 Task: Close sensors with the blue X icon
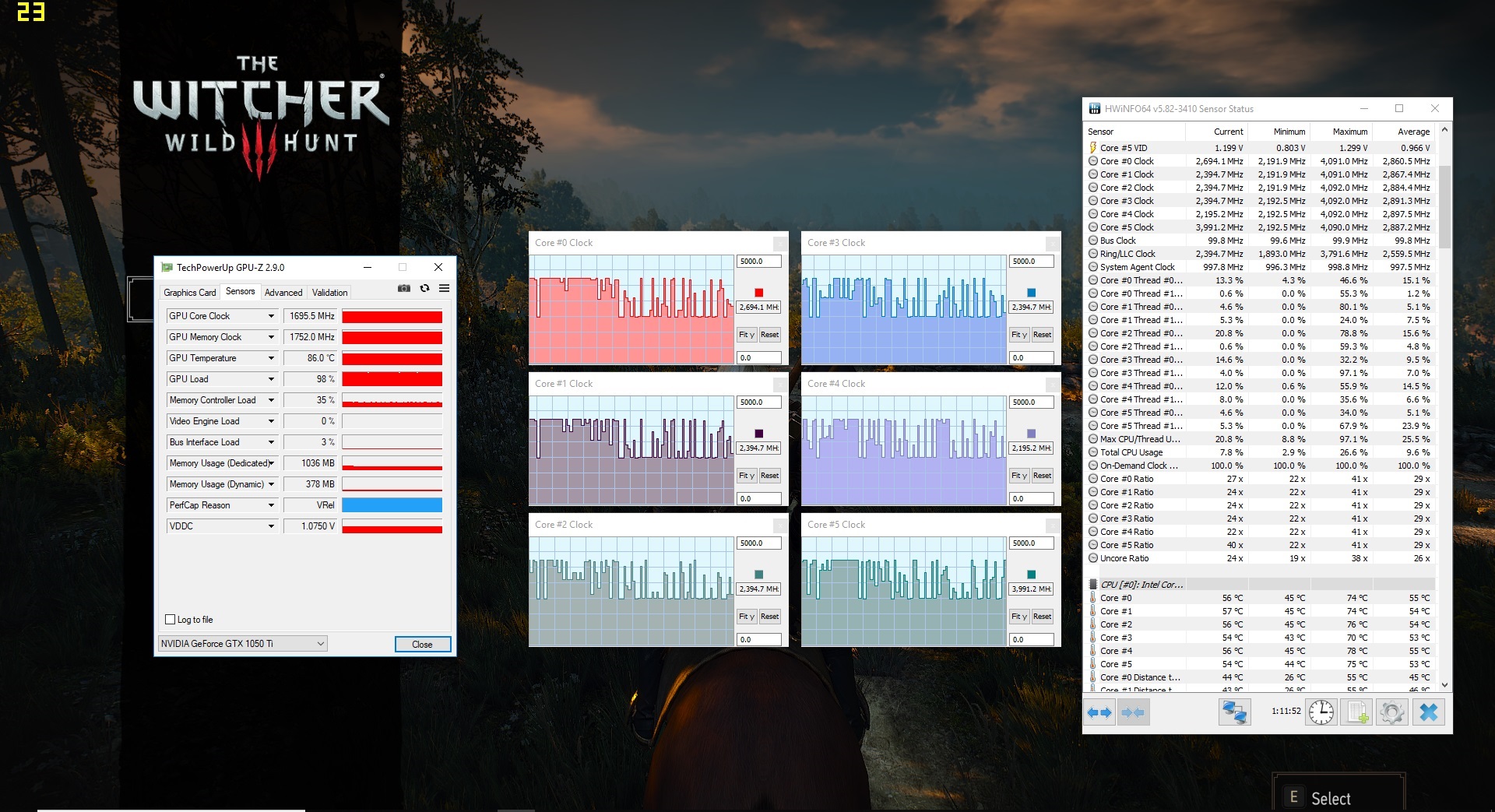pos(1428,712)
